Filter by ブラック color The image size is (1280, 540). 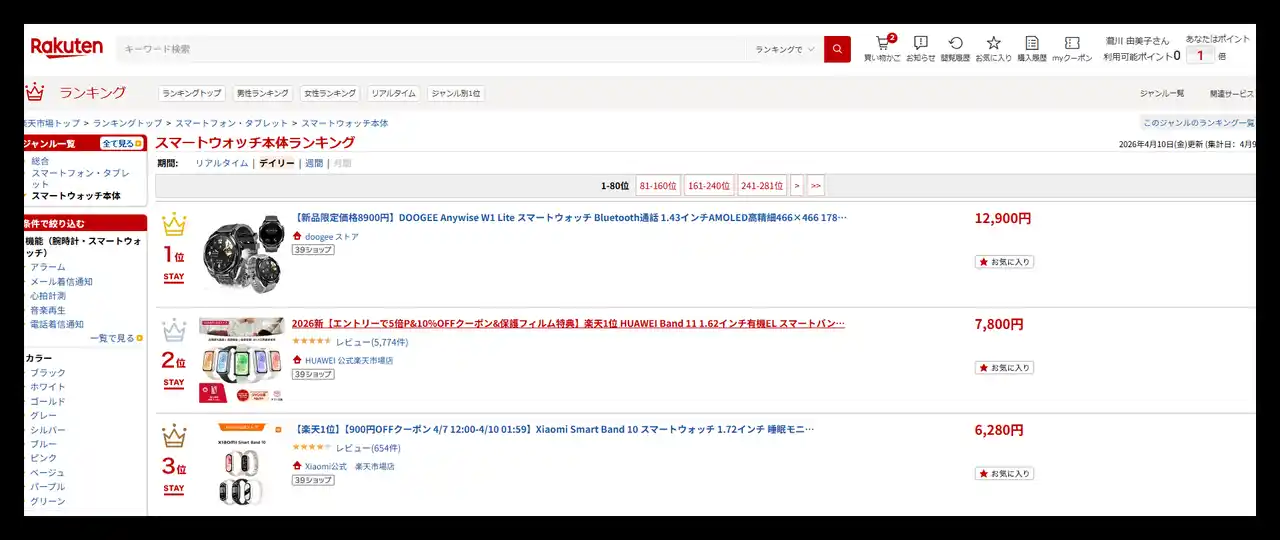click(x=48, y=373)
